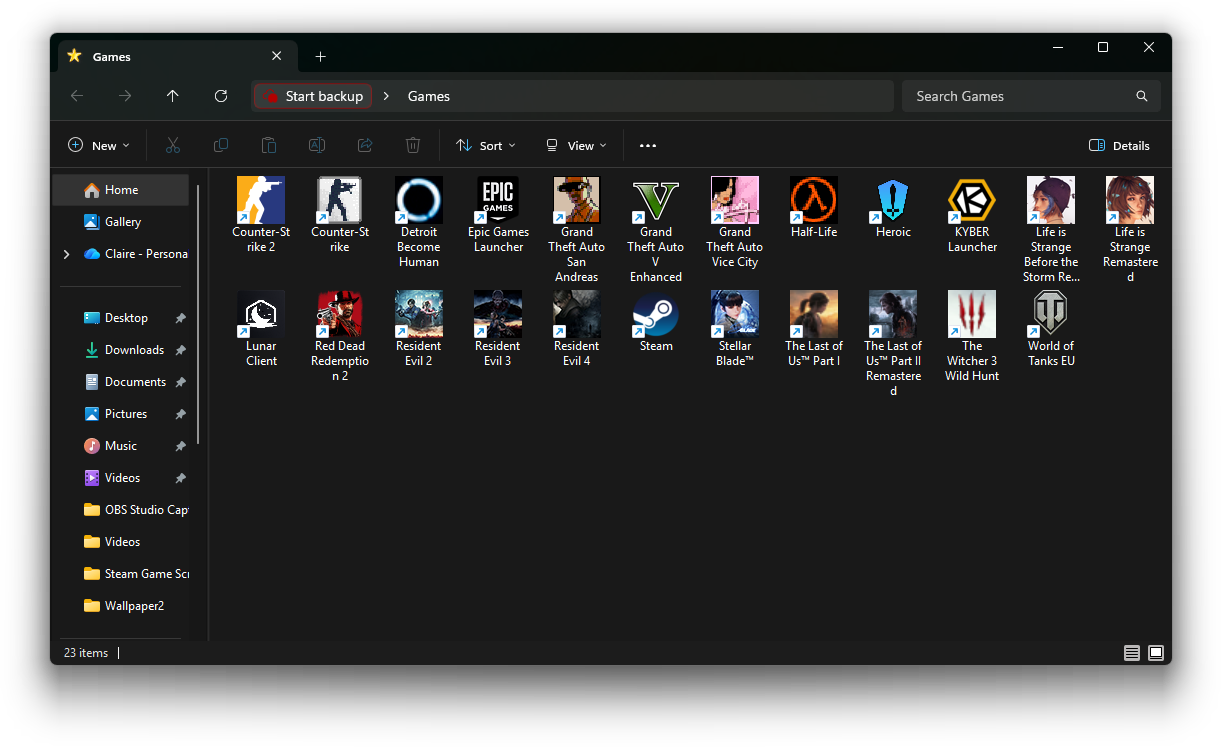1222x748 pixels.
Task: Click the Search Games field
Action: point(1031,96)
